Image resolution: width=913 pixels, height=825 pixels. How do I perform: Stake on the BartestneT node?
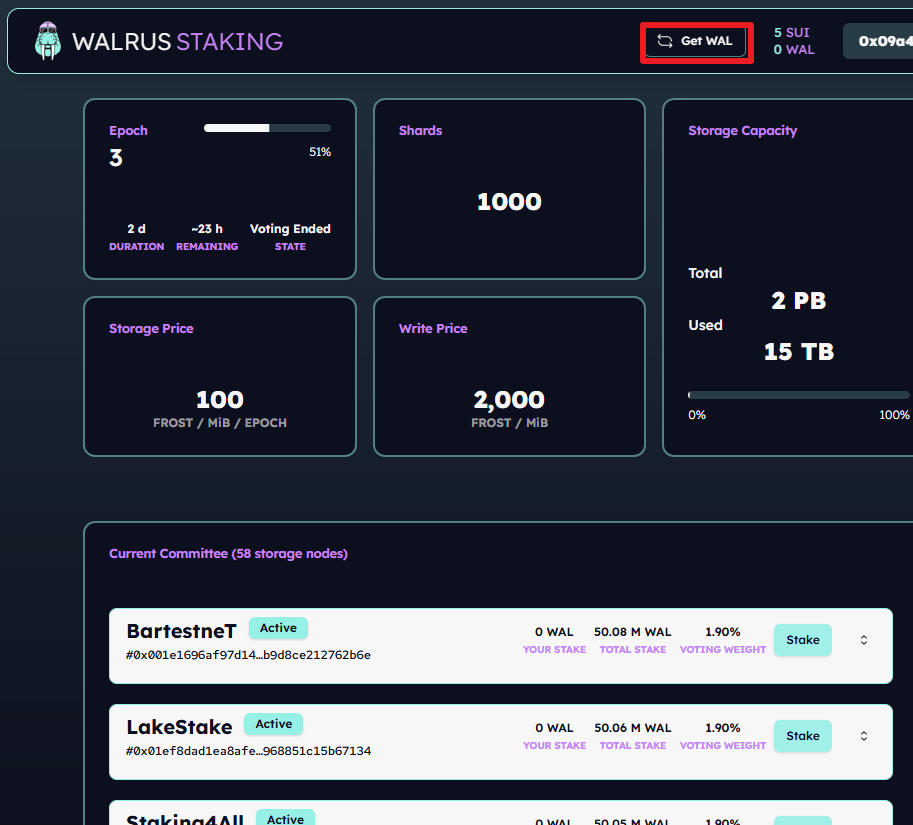click(802, 640)
